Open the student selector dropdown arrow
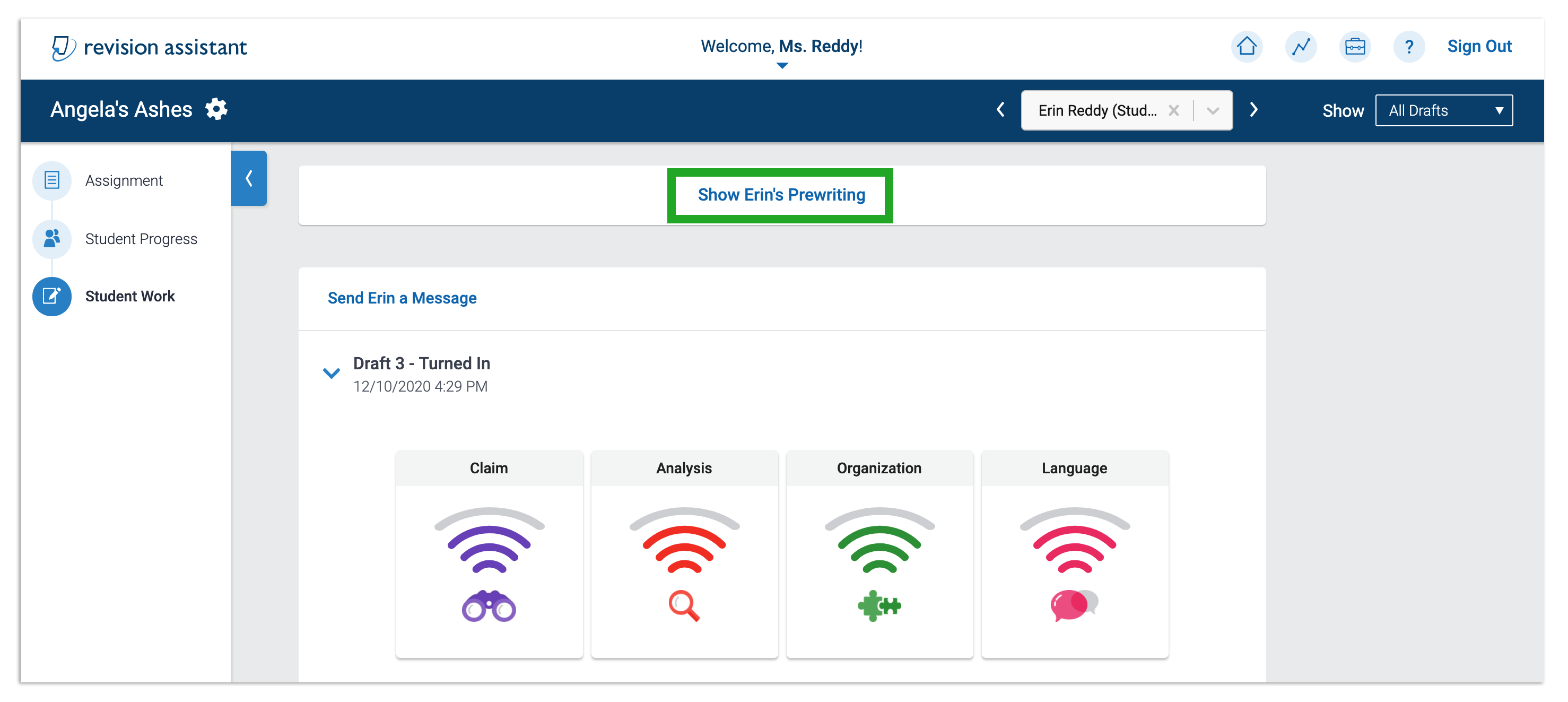 point(1213,110)
